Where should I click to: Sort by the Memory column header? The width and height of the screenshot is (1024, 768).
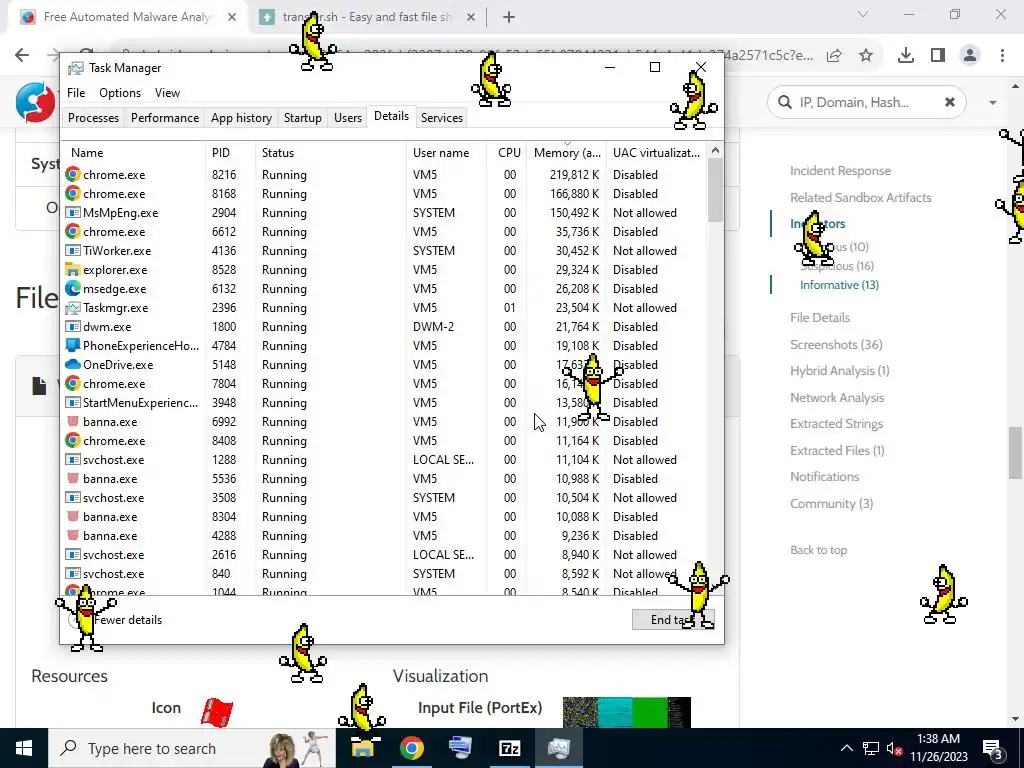click(x=567, y=153)
